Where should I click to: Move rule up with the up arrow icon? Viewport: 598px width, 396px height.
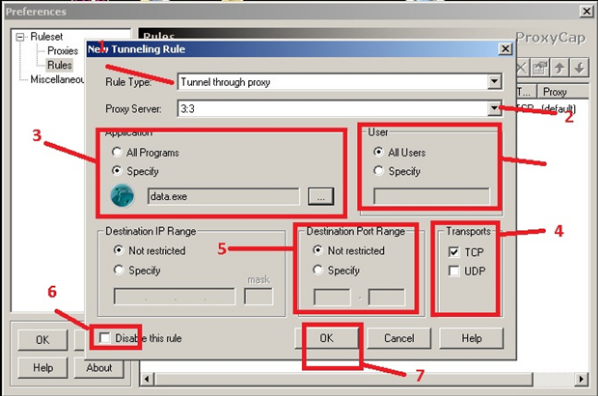[x=559, y=69]
